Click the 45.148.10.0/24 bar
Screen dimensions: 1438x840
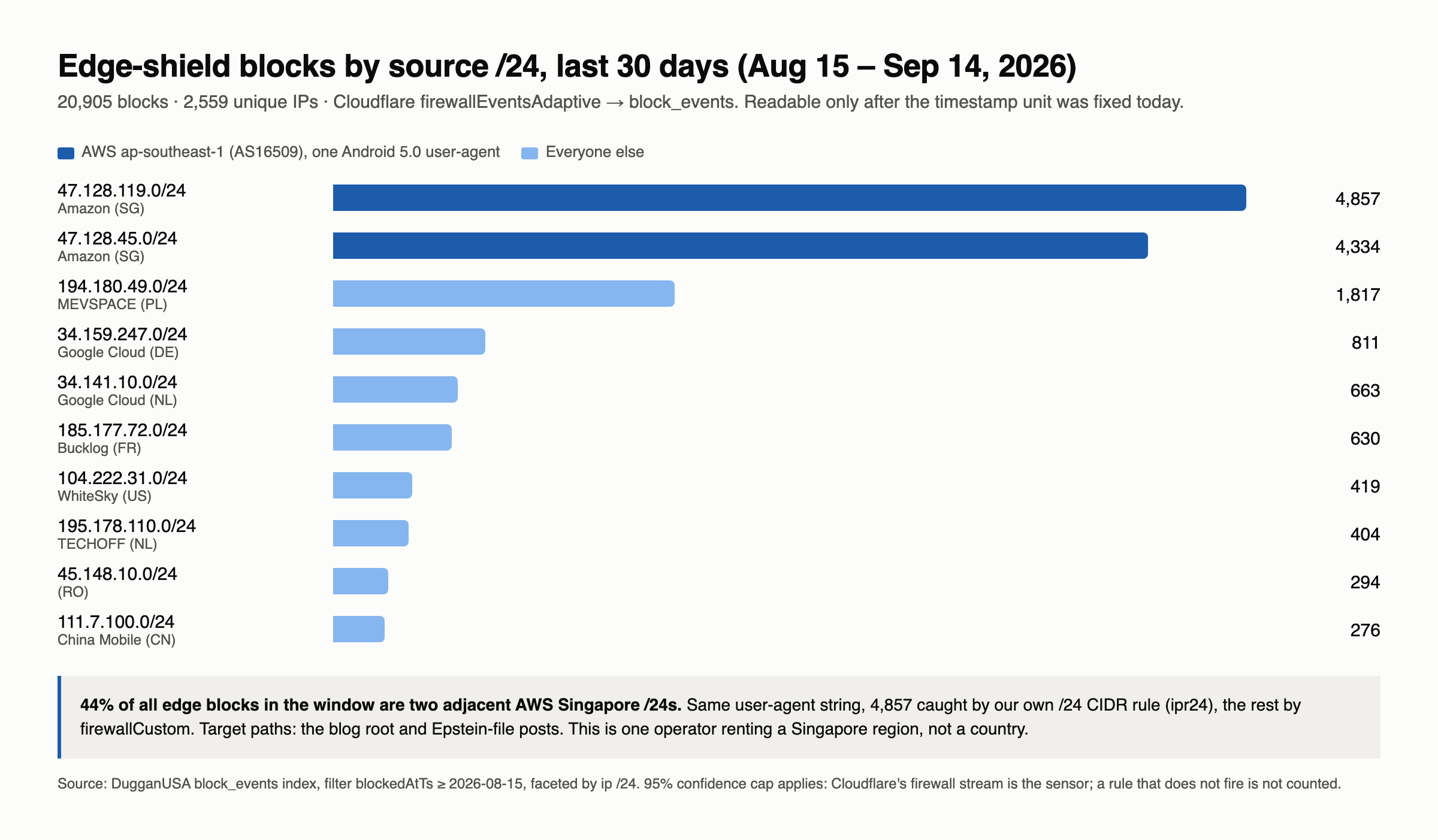tap(361, 581)
